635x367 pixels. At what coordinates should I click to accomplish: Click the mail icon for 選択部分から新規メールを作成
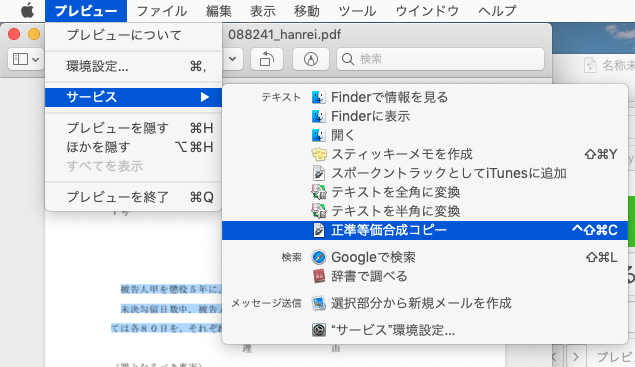point(319,303)
